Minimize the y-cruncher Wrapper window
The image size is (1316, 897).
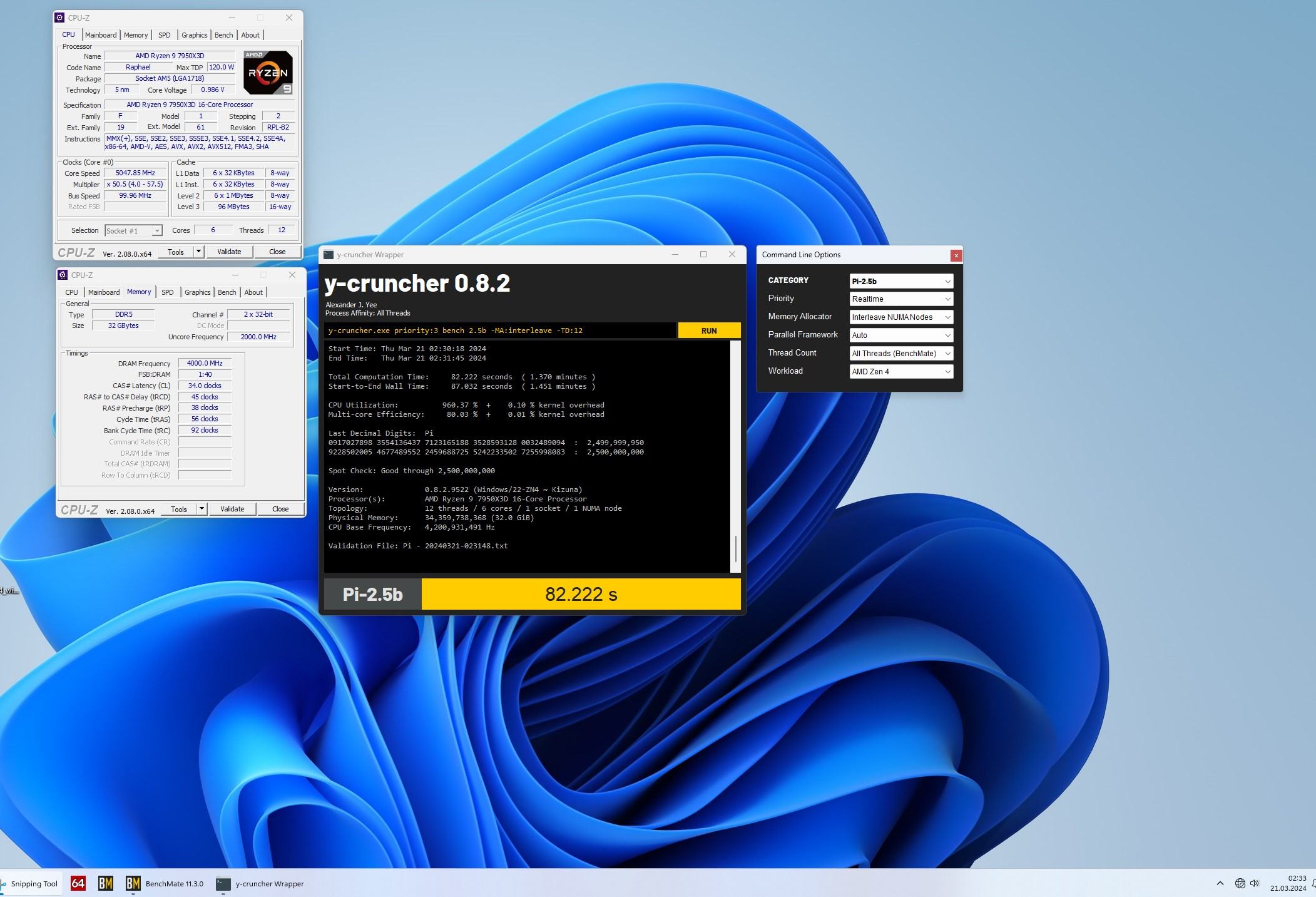coord(675,255)
